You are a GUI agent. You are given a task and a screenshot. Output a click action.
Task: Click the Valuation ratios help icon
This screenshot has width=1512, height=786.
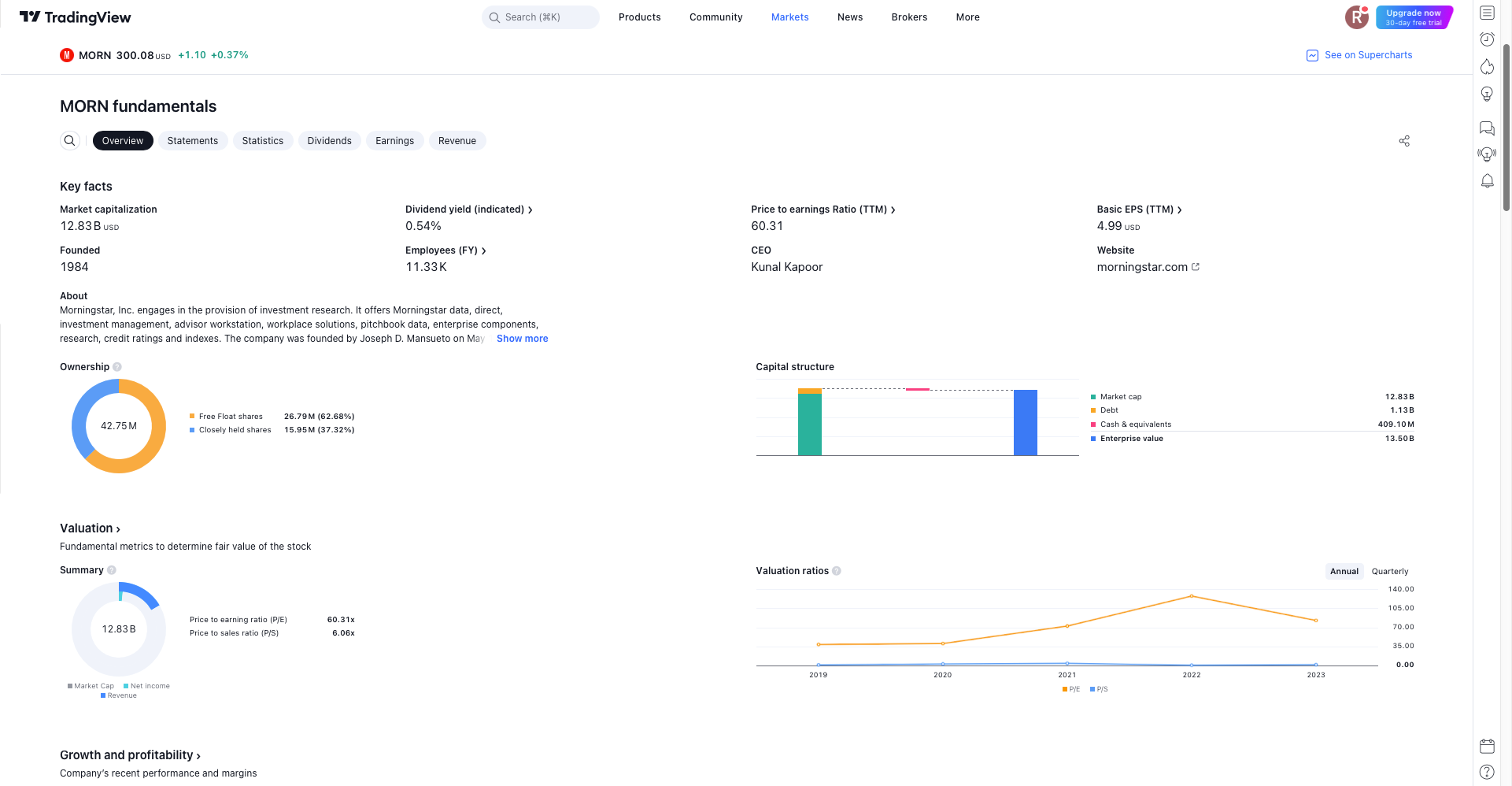coord(837,571)
